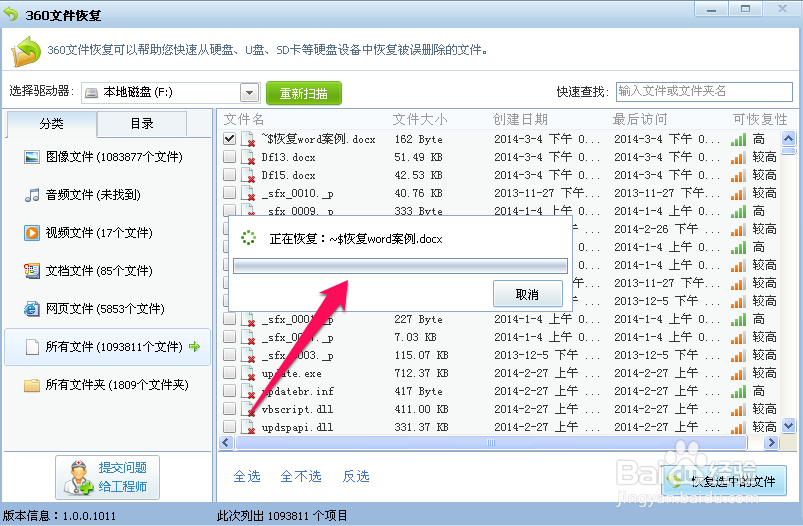Select the updatebr.inf file row
The width and height of the screenshot is (803, 526).
coord(500,391)
